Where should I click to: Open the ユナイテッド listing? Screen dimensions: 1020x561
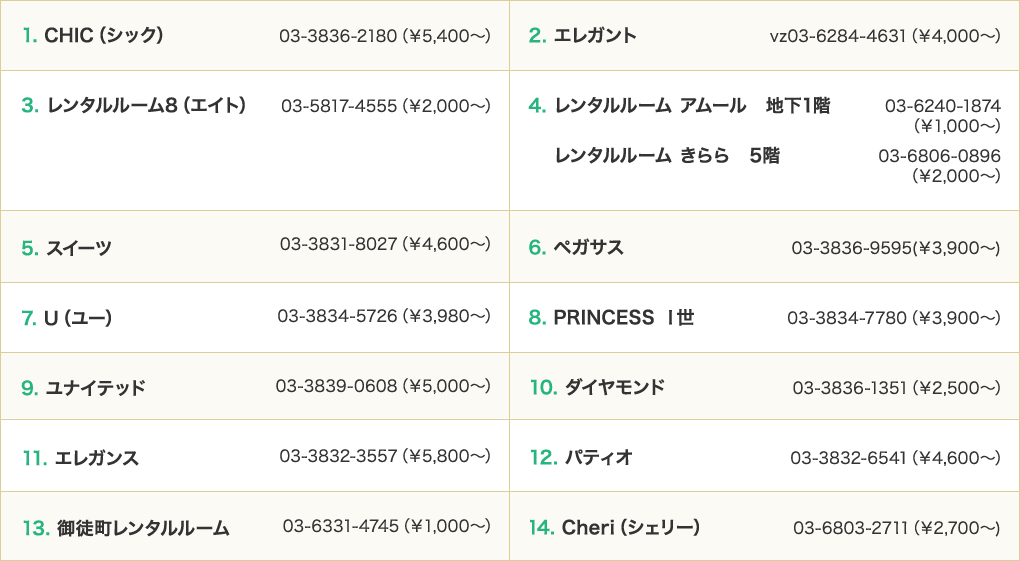pyautogui.click(x=95, y=388)
